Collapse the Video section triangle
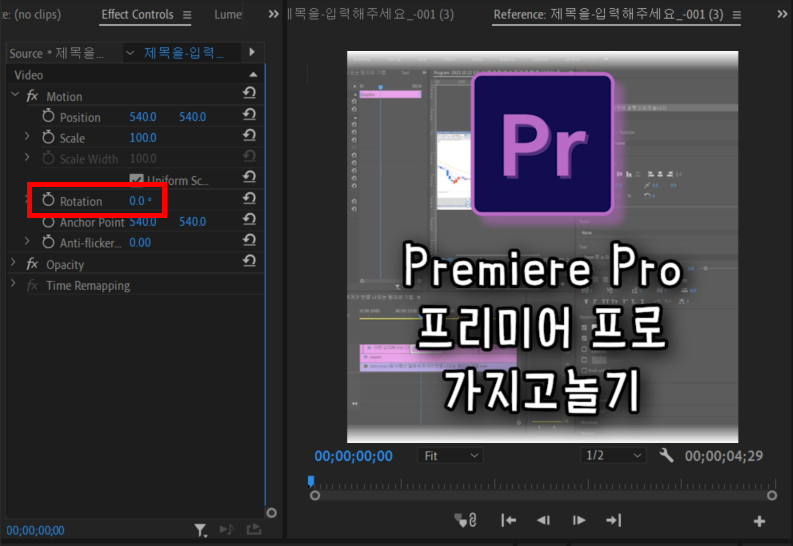The height and width of the screenshot is (546, 793). 253,75
